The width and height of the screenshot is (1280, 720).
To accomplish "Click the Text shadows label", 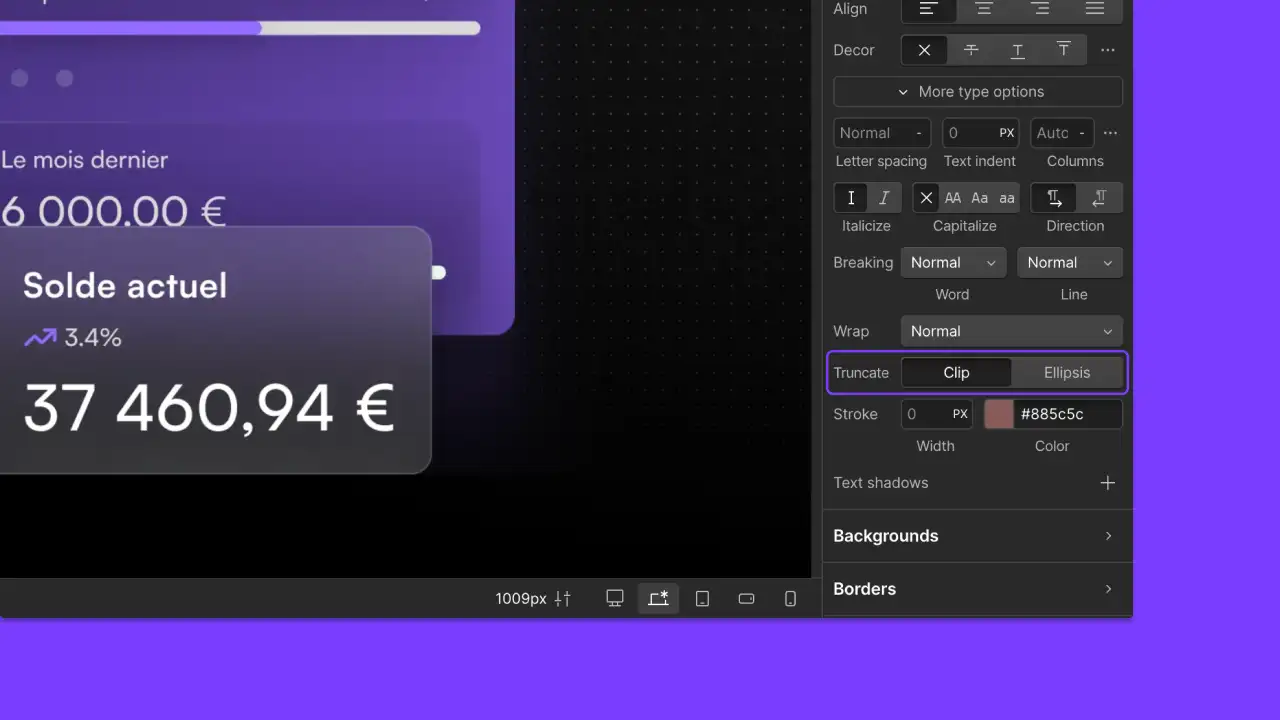I will 881,483.
